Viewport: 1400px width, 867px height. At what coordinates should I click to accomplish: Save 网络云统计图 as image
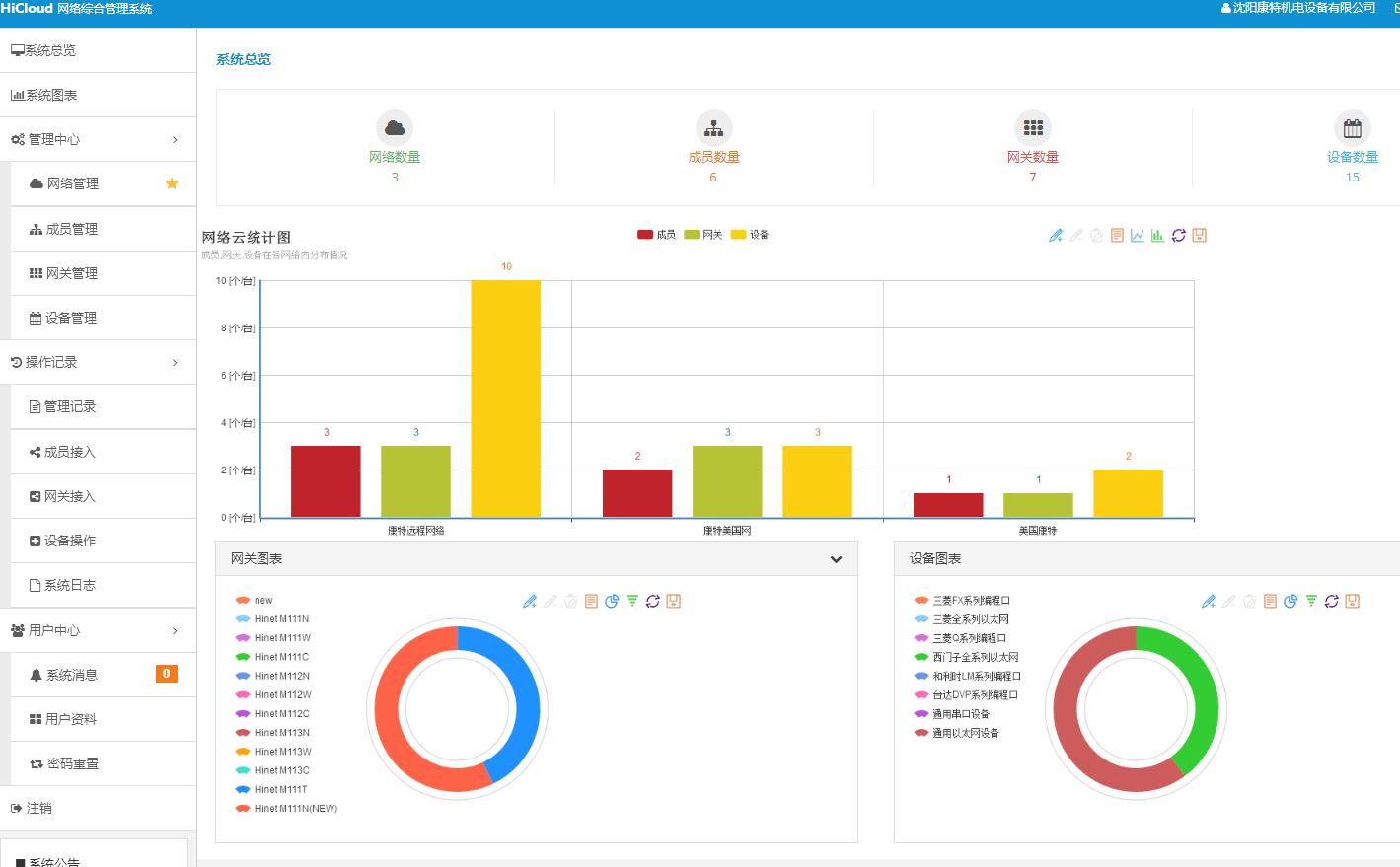[x=1199, y=235]
